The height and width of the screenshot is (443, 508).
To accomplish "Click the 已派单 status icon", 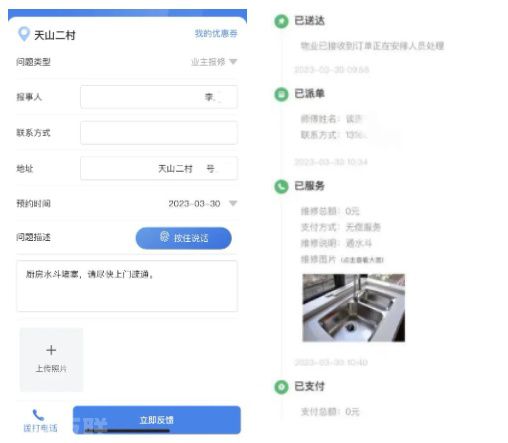I will point(281,94).
